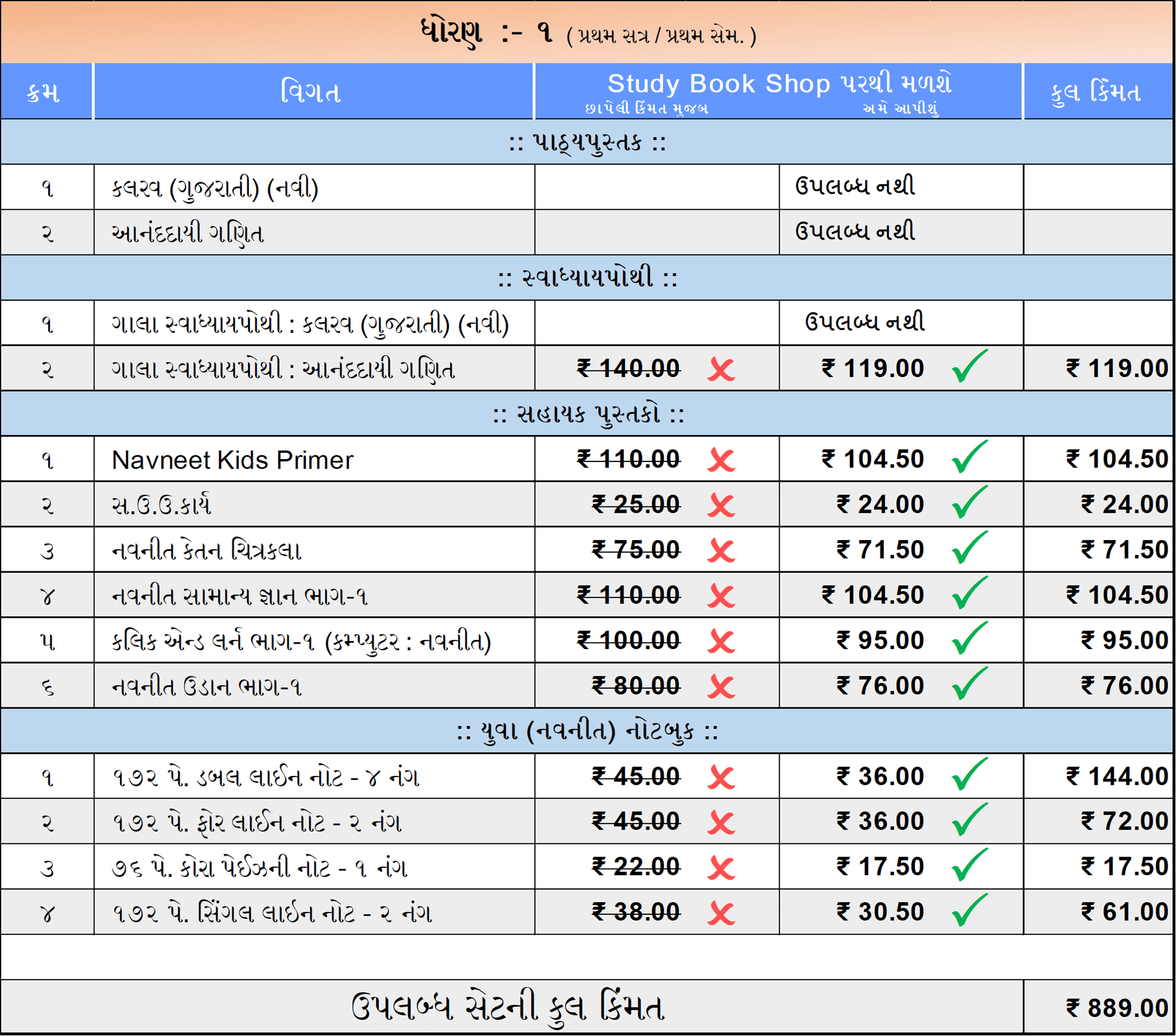Screen dimensions: 1176x1036
Task: Click the વિગત column header
Action: (311, 92)
